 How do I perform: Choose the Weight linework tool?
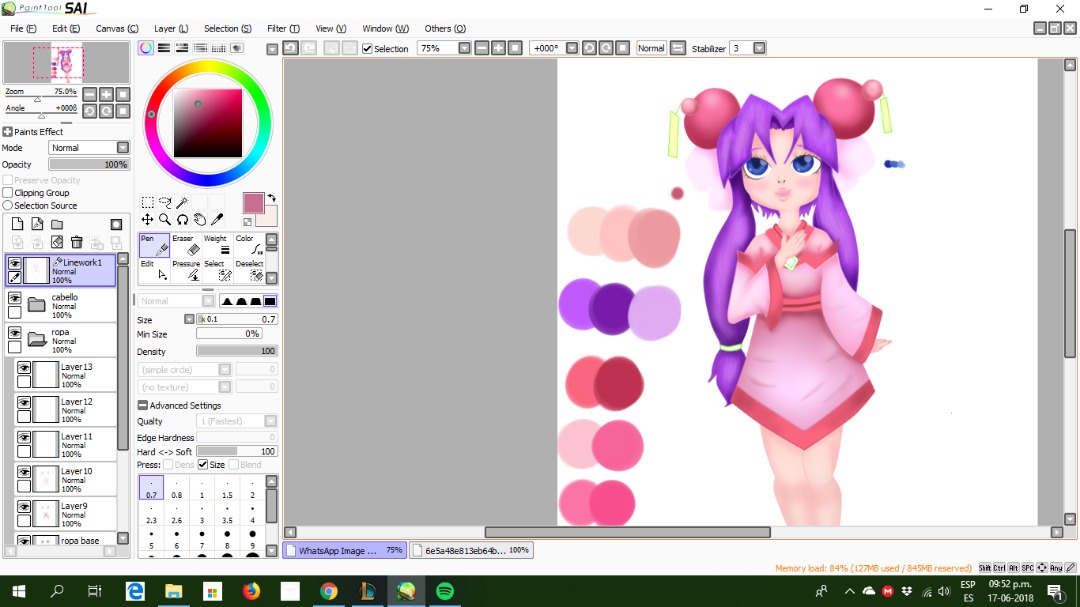(x=217, y=245)
